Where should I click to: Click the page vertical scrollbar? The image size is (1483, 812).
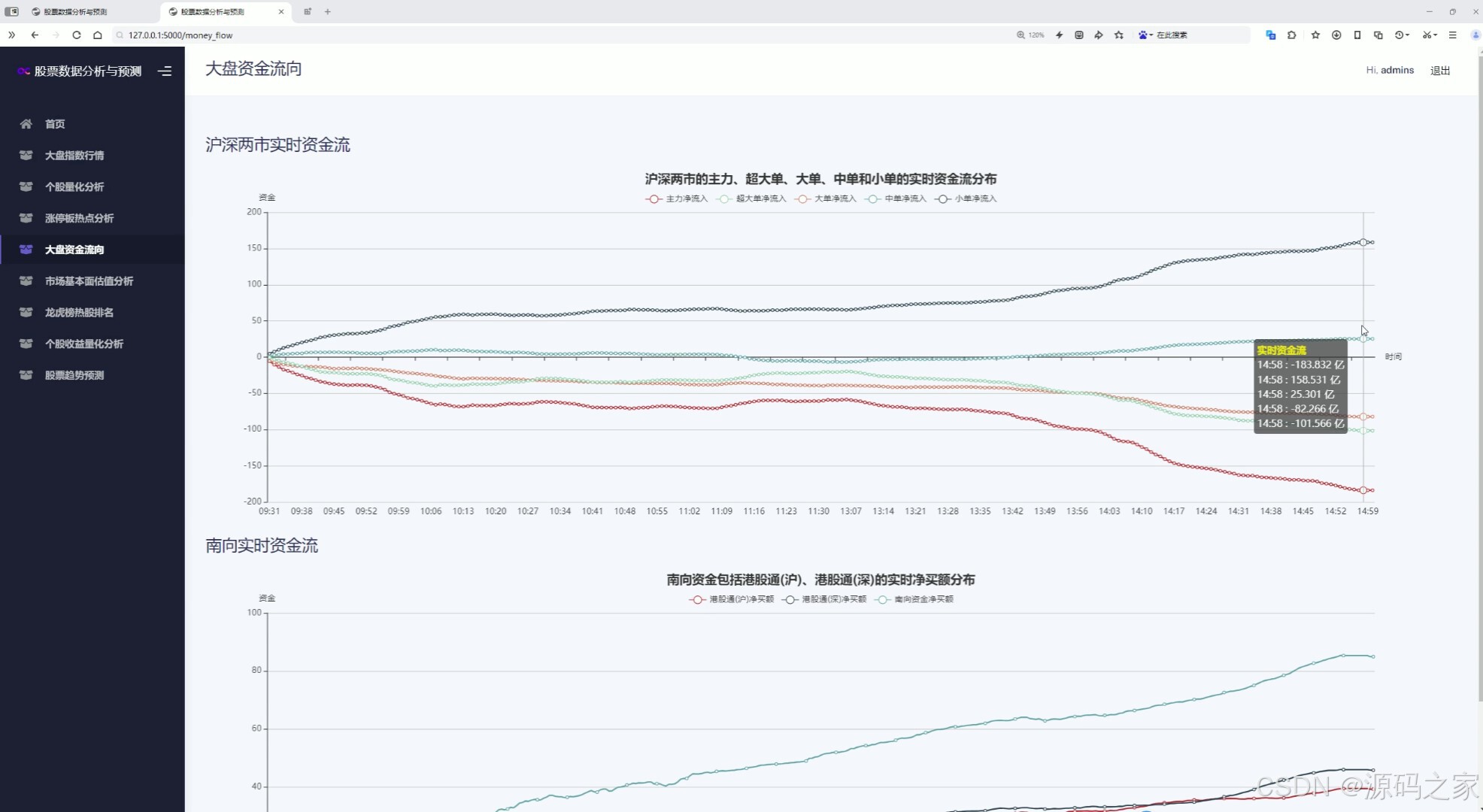click(1479, 376)
